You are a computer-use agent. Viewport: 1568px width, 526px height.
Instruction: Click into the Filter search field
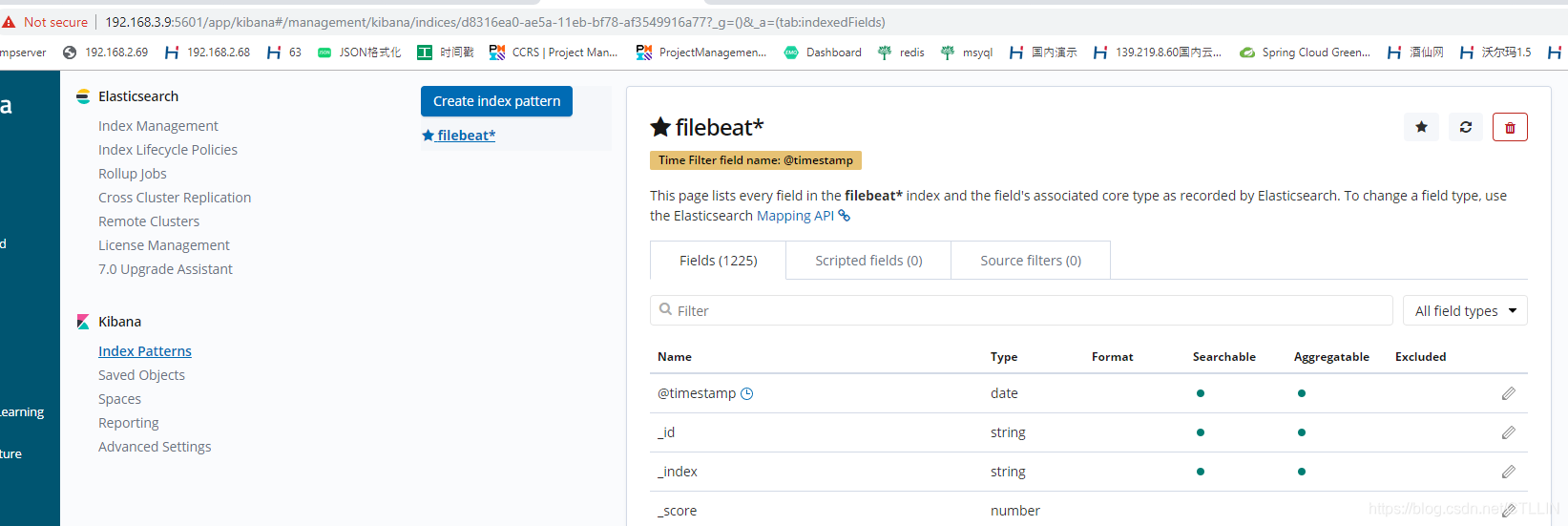tap(1021, 311)
